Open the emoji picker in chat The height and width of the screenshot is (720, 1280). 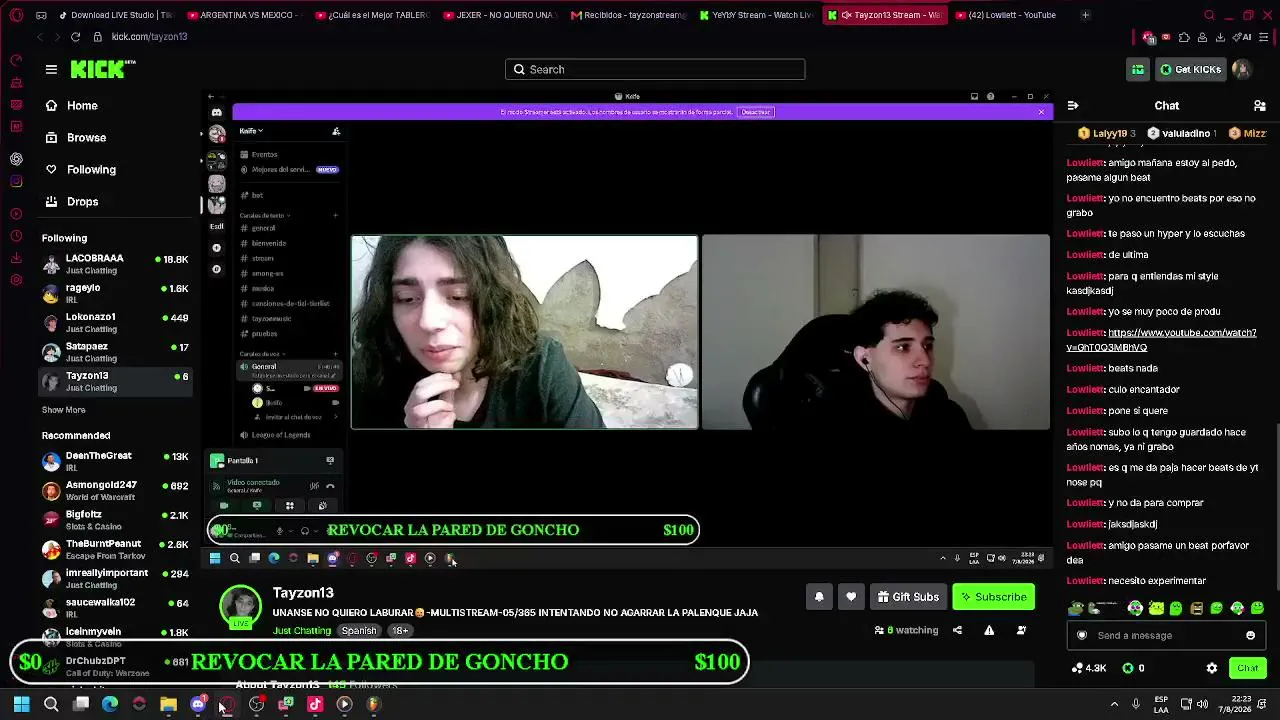coord(1250,635)
